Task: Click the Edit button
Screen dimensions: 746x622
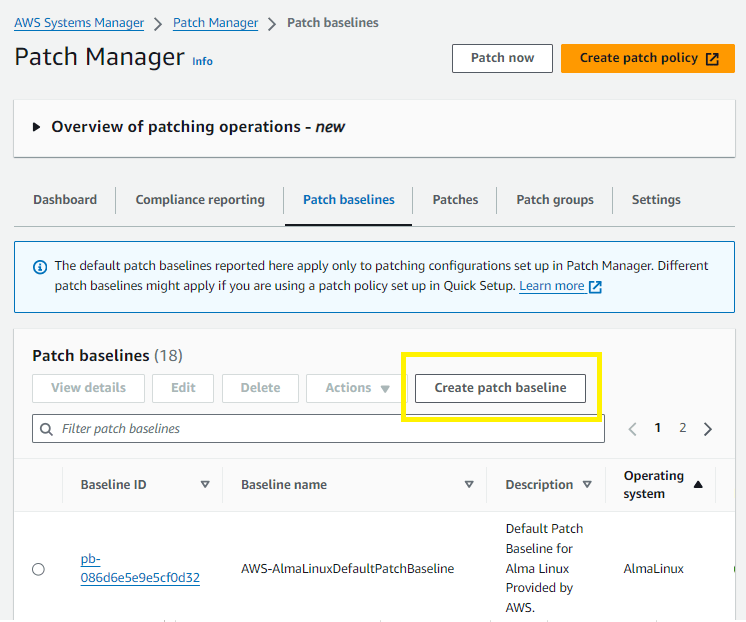Action: (x=183, y=388)
